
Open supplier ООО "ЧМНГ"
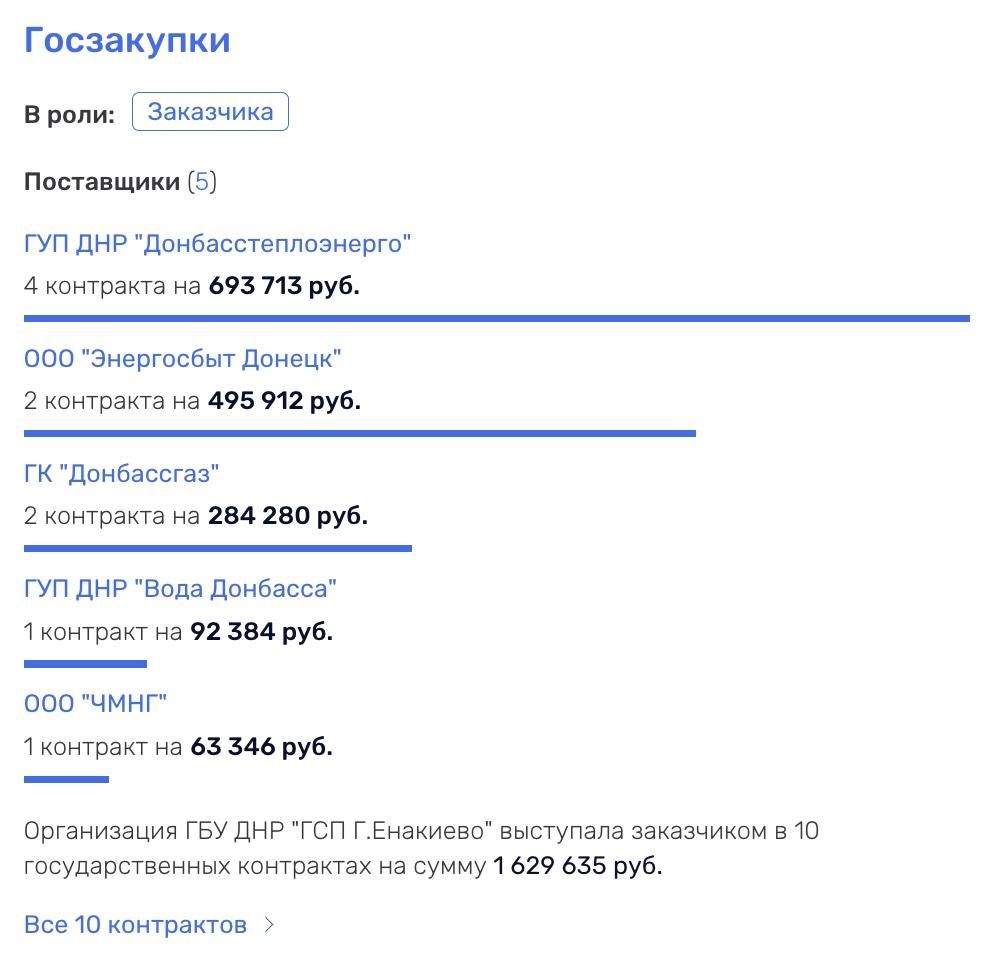pyautogui.click(x=95, y=703)
